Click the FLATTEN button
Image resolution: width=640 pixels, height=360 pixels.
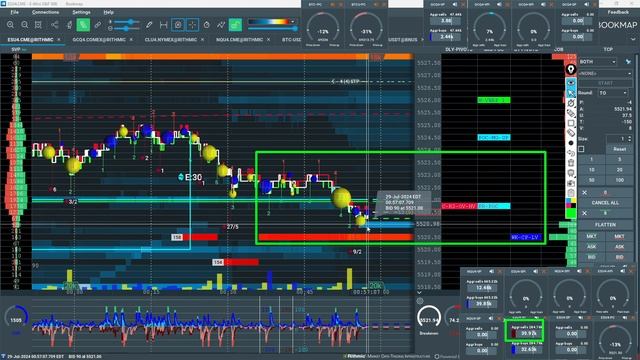605,225
